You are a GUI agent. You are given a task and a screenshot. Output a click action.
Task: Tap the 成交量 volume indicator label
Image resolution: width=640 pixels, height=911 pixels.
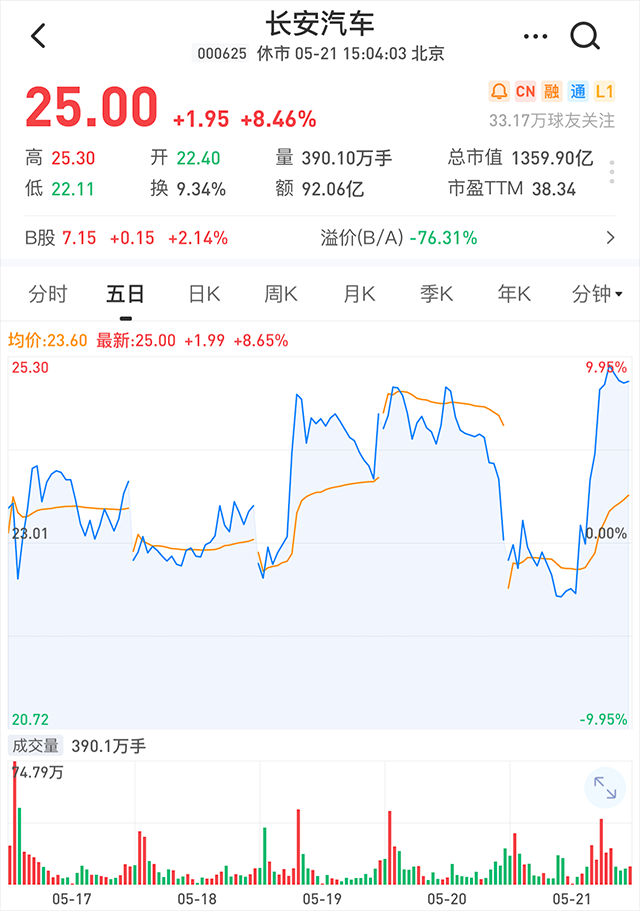coord(35,746)
